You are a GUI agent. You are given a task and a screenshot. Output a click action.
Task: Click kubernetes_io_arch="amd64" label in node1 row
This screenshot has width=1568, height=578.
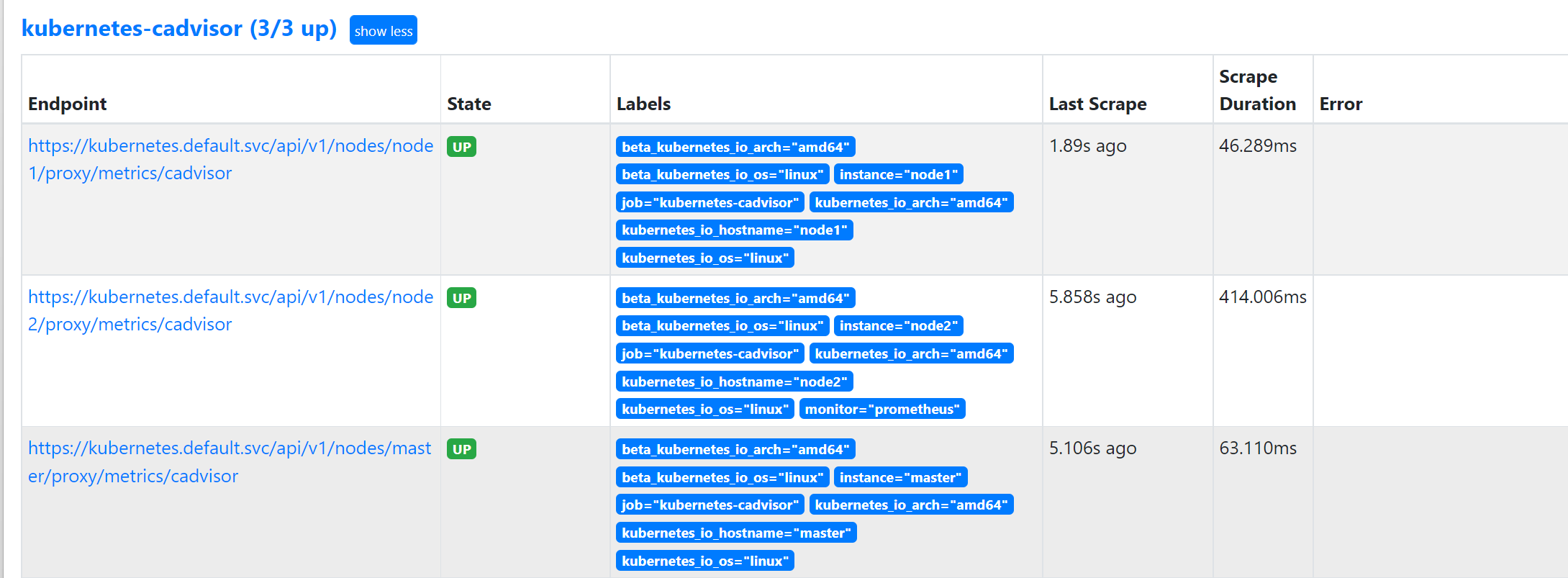(x=911, y=202)
